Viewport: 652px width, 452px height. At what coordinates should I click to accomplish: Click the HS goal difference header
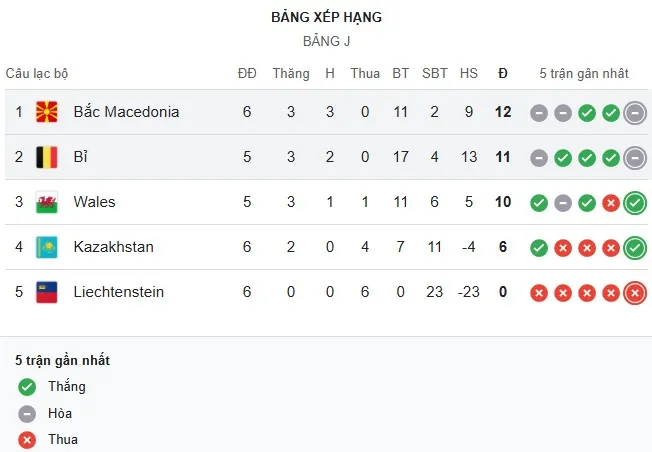469,73
